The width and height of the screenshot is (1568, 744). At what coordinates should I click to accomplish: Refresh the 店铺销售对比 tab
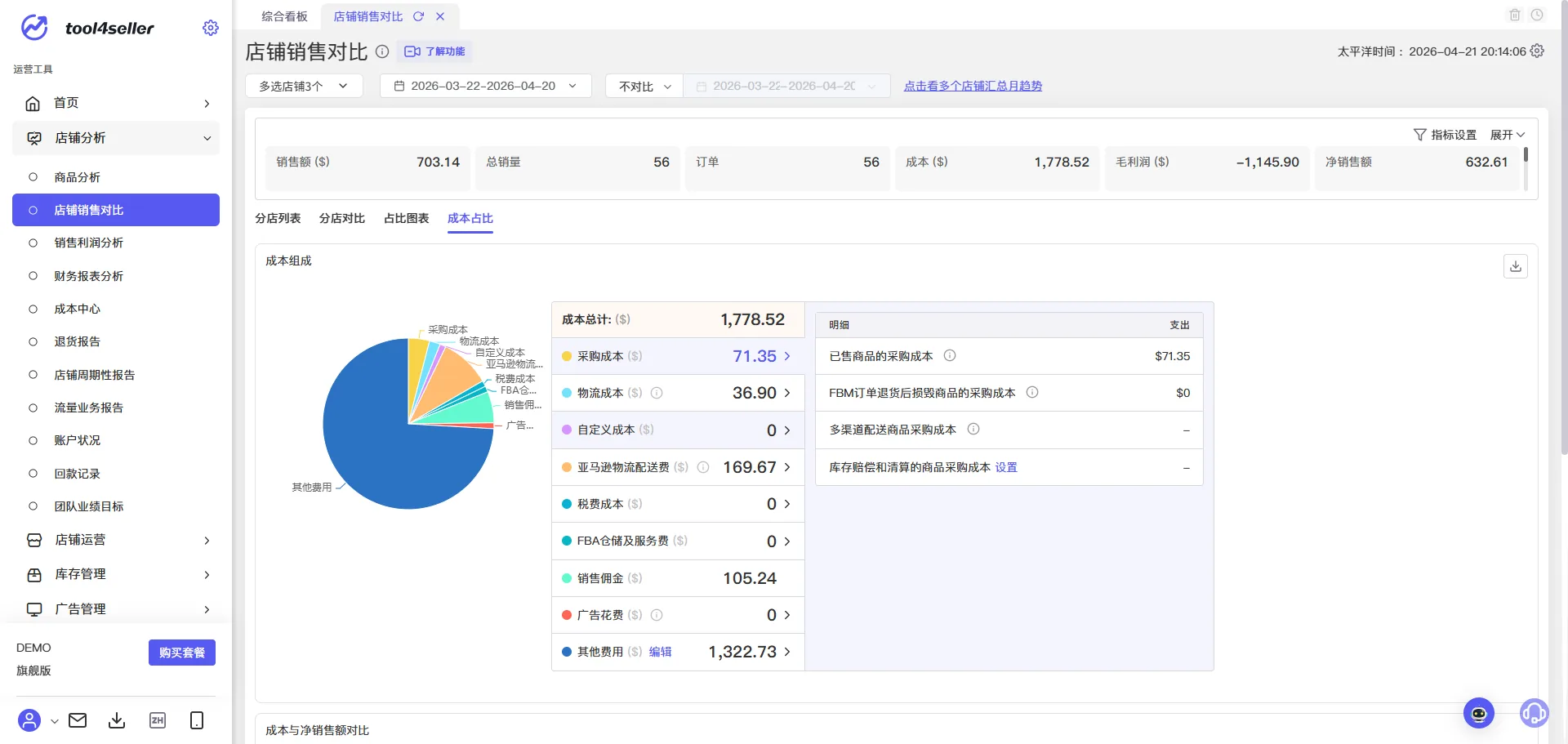(419, 16)
